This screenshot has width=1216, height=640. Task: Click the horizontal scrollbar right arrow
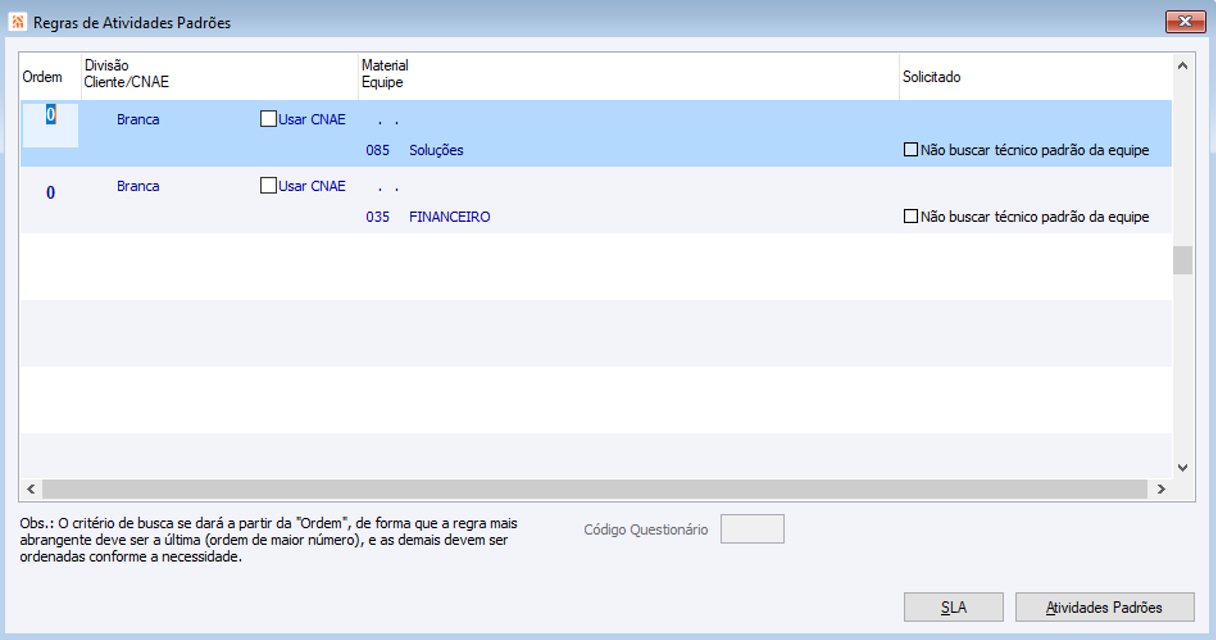click(x=1161, y=489)
